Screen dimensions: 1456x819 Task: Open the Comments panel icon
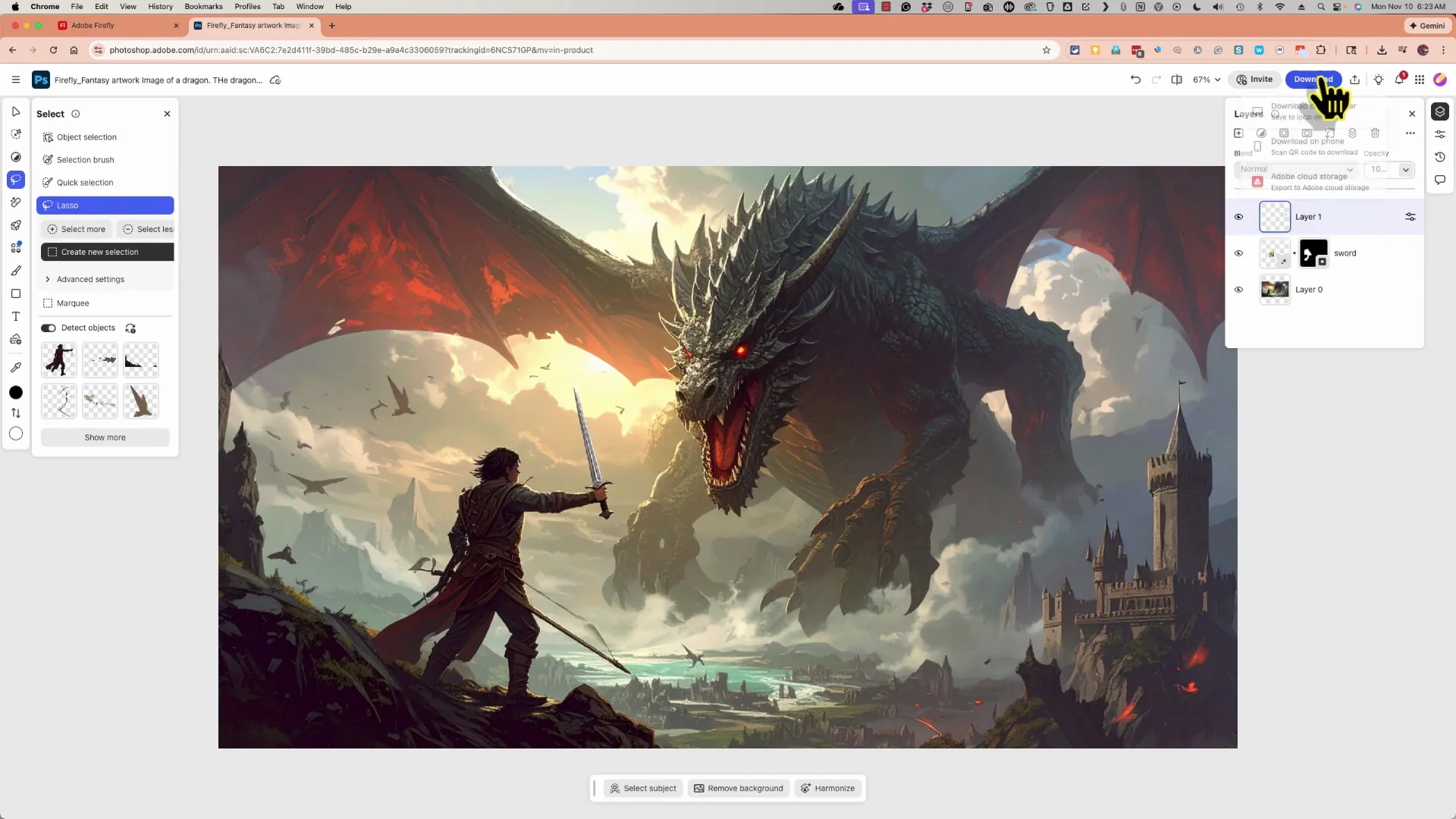pos(1440,180)
